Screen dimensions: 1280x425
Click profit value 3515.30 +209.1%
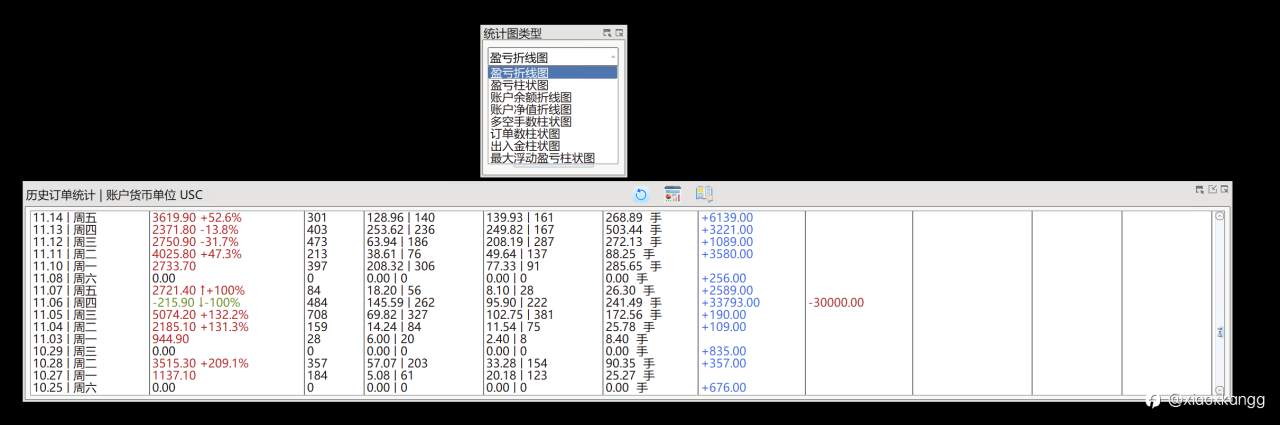click(200, 363)
